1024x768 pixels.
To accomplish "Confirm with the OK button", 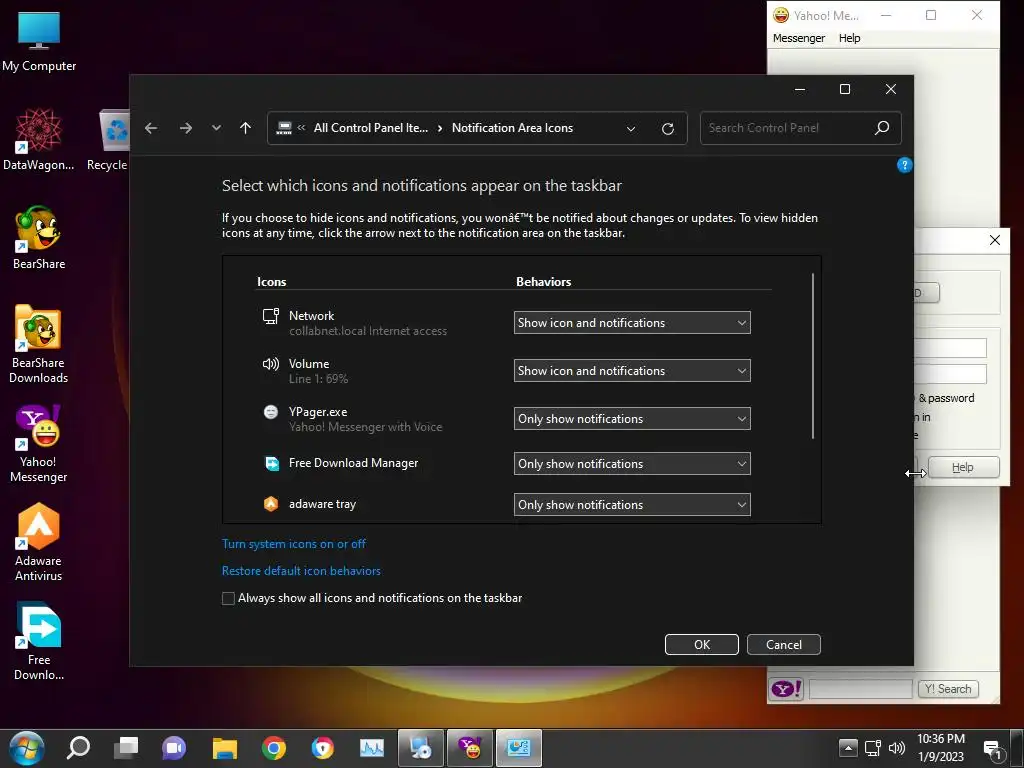I will tap(701, 645).
